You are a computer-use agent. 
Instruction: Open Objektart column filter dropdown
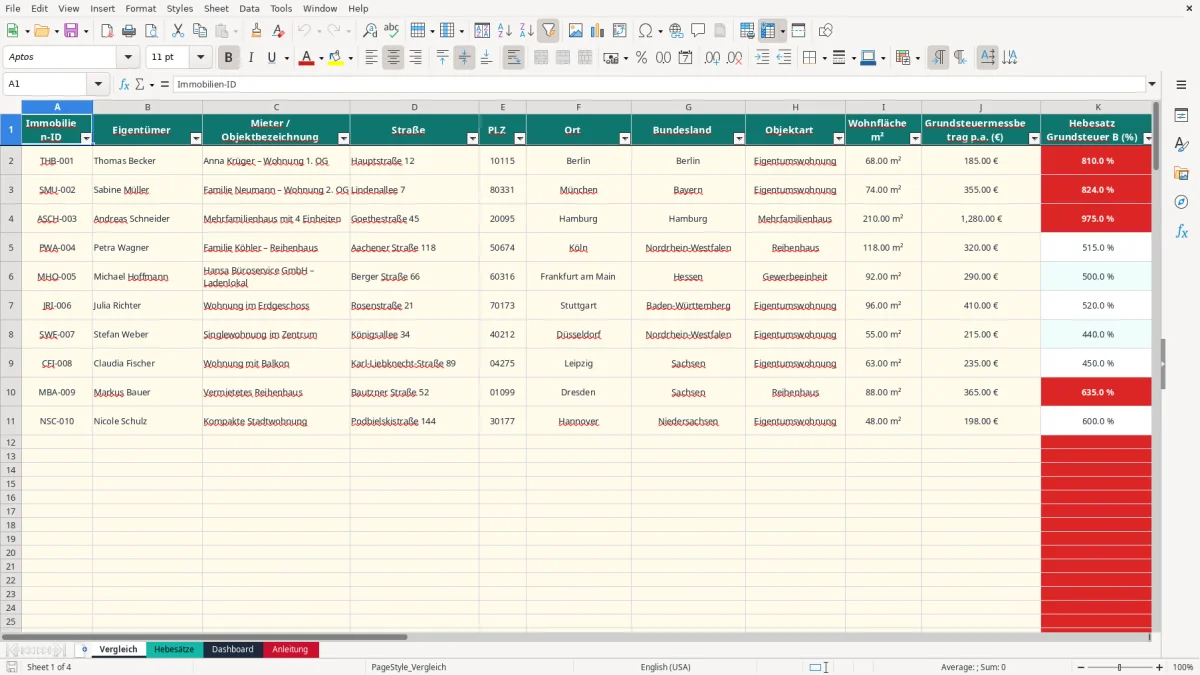837,138
